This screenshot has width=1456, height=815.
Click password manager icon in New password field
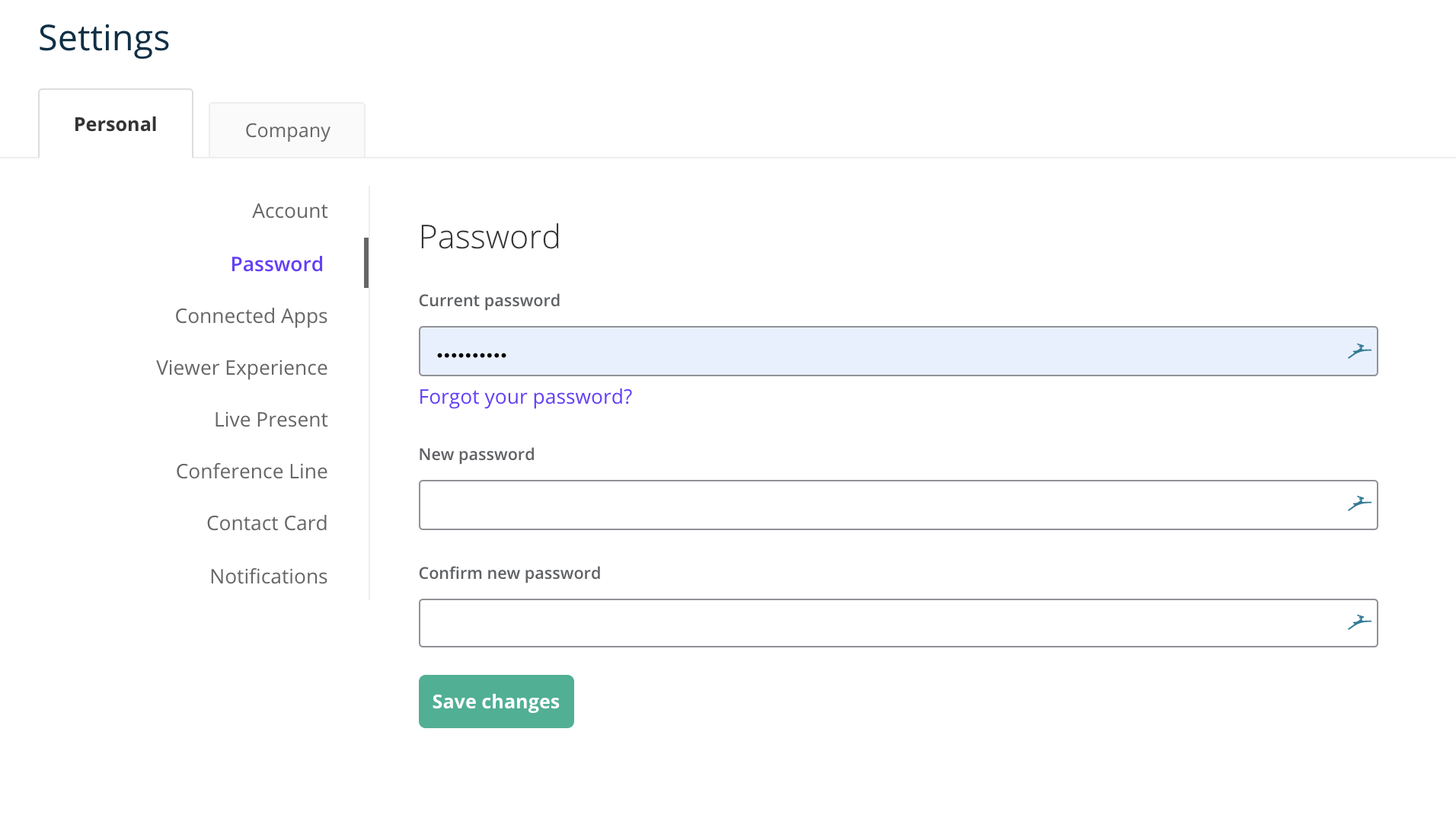[1359, 503]
